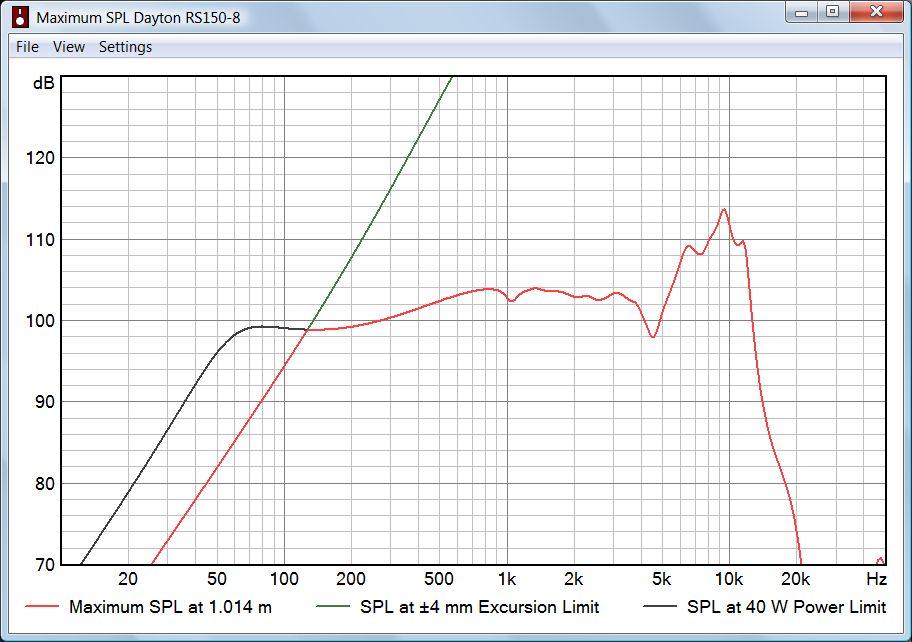Image resolution: width=912 pixels, height=642 pixels.
Task: Click the 100 value on dB axis
Action: click(40, 320)
